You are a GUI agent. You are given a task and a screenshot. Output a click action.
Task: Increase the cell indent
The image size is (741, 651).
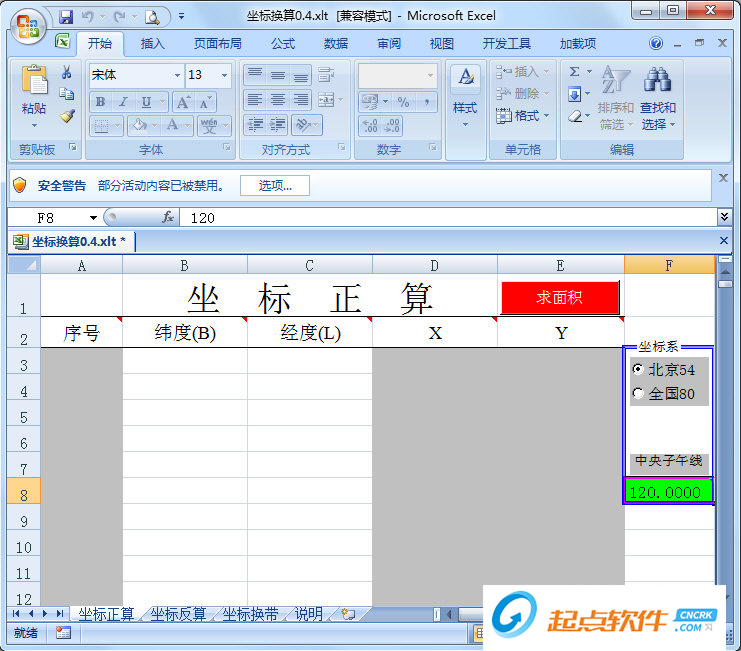pyautogui.click(x=278, y=125)
